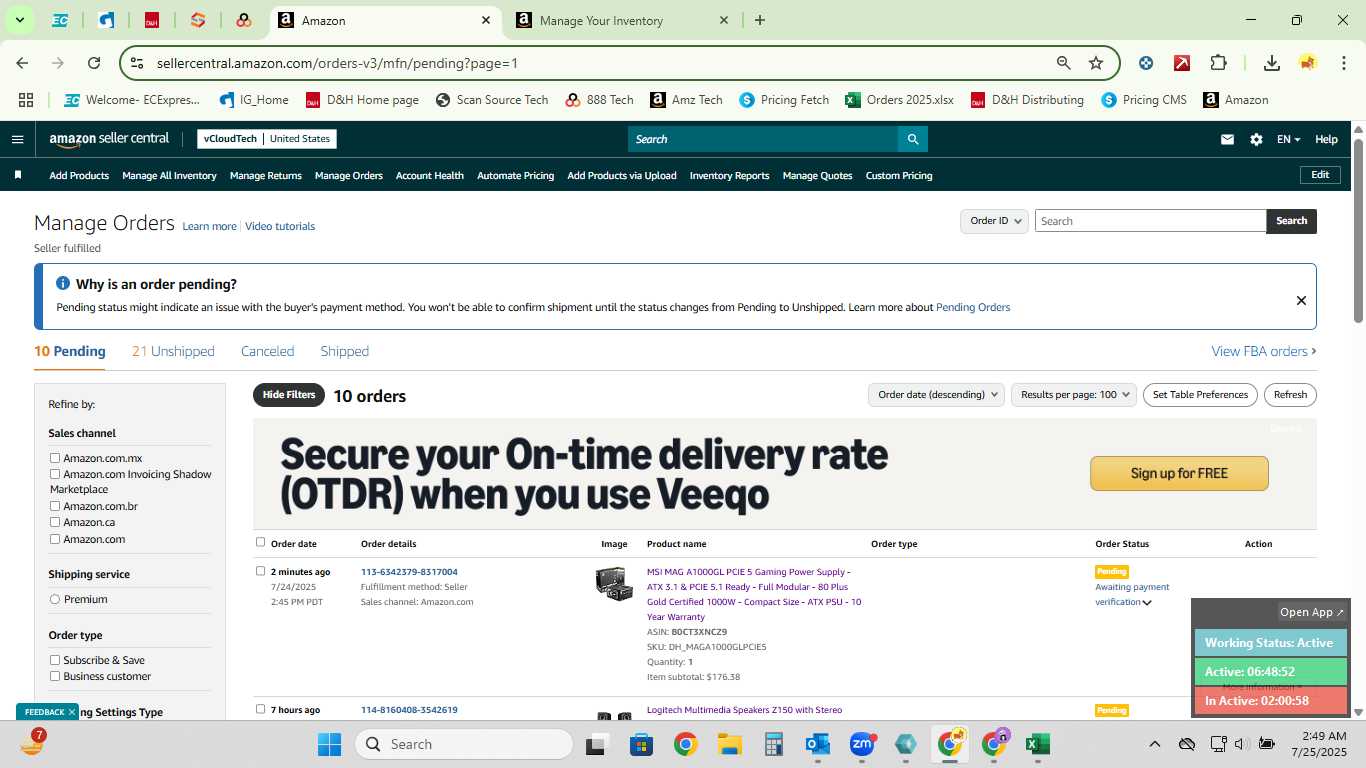Screen dimensions: 1366x768
Task: Click the Amazon Seller Central logo
Action: 109,139
